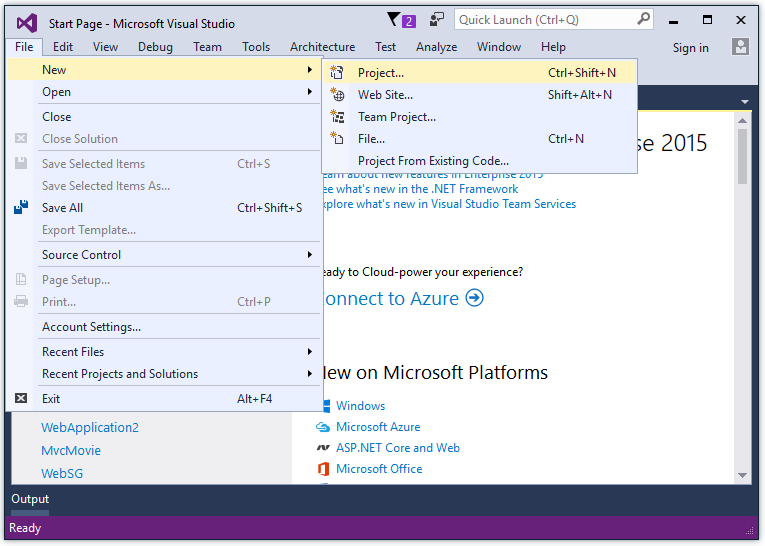The height and width of the screenshot is (546, 765).
Task: Click the Microsoft Office logo icon
Action: 323,469
